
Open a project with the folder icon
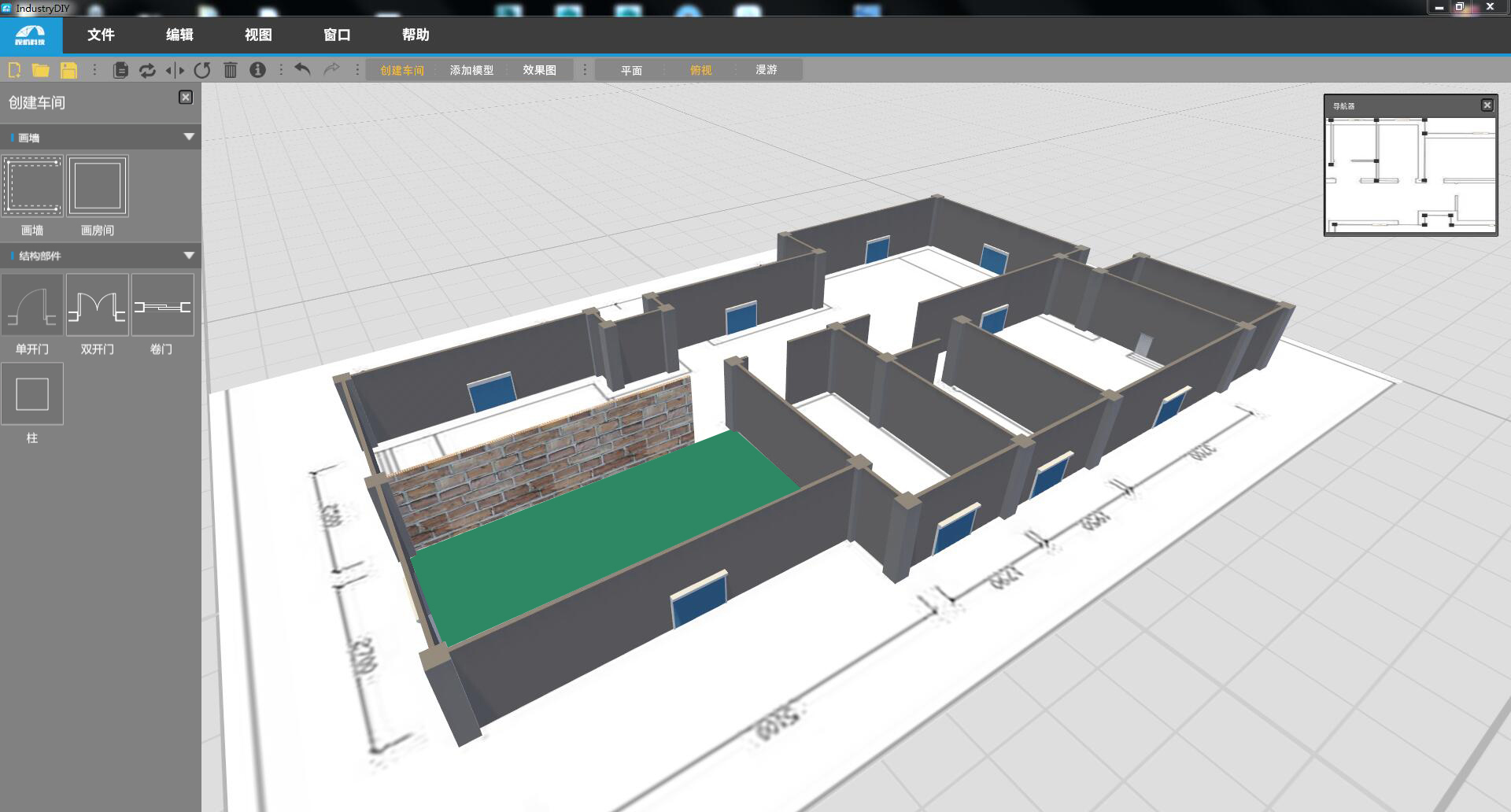click(41, 70)
